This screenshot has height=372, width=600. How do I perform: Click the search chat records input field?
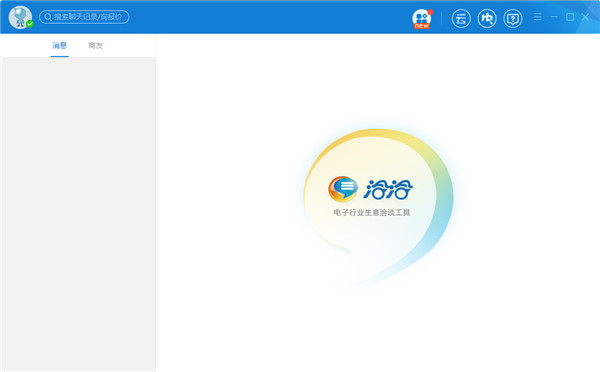click(x=84, y=17)
